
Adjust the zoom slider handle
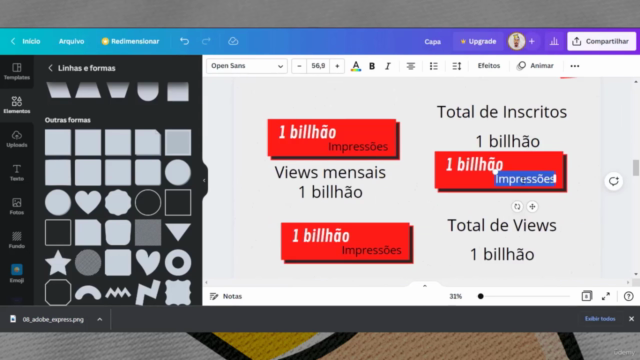480,296
